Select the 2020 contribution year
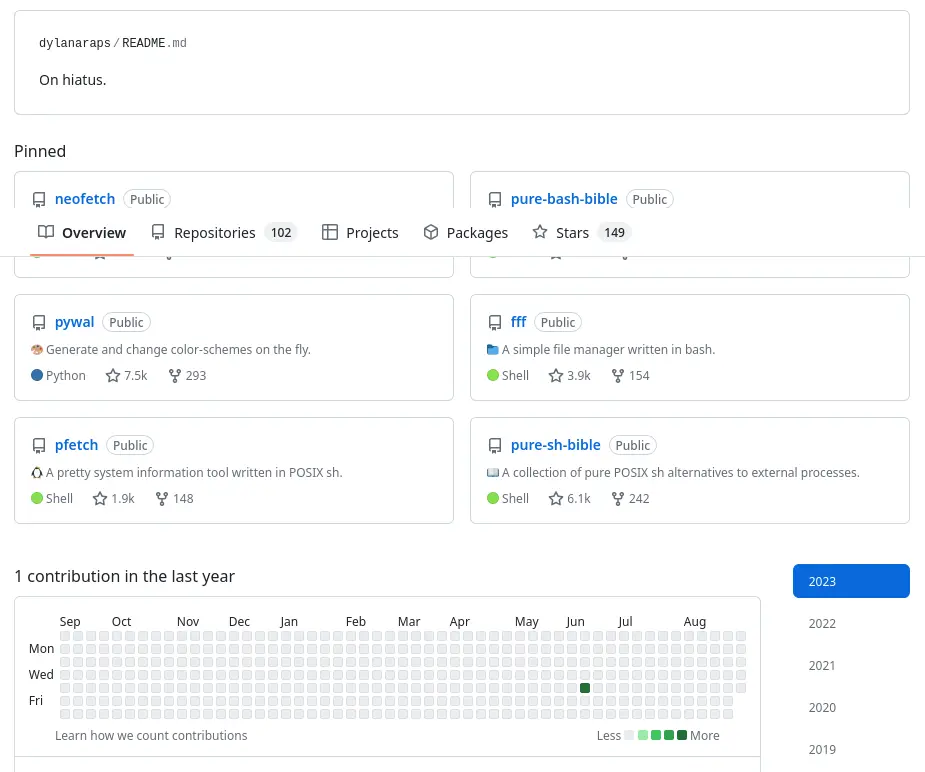This screenshot has height=772, width=925. tap(851, 707)
